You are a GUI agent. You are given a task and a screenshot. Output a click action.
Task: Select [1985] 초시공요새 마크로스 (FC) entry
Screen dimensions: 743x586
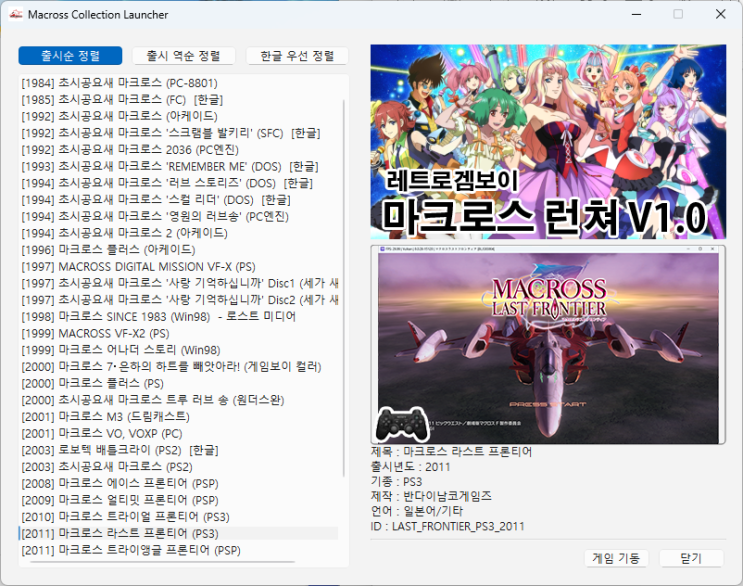tap(121, 100)
